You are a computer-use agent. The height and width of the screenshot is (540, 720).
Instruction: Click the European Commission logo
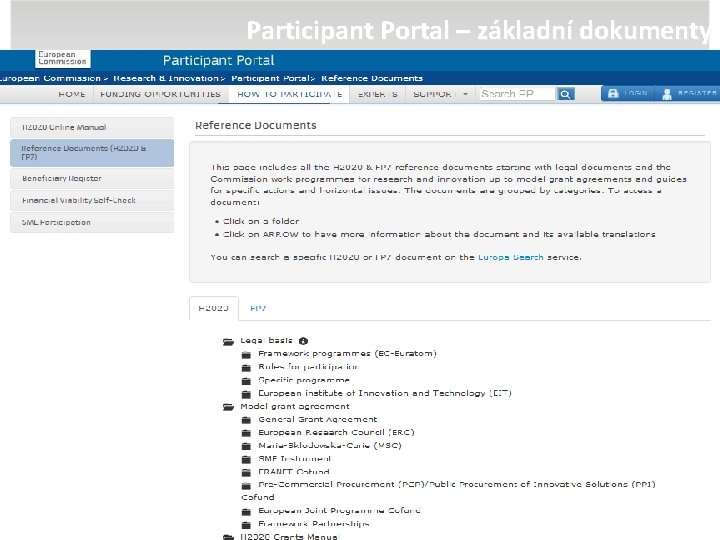62,58
